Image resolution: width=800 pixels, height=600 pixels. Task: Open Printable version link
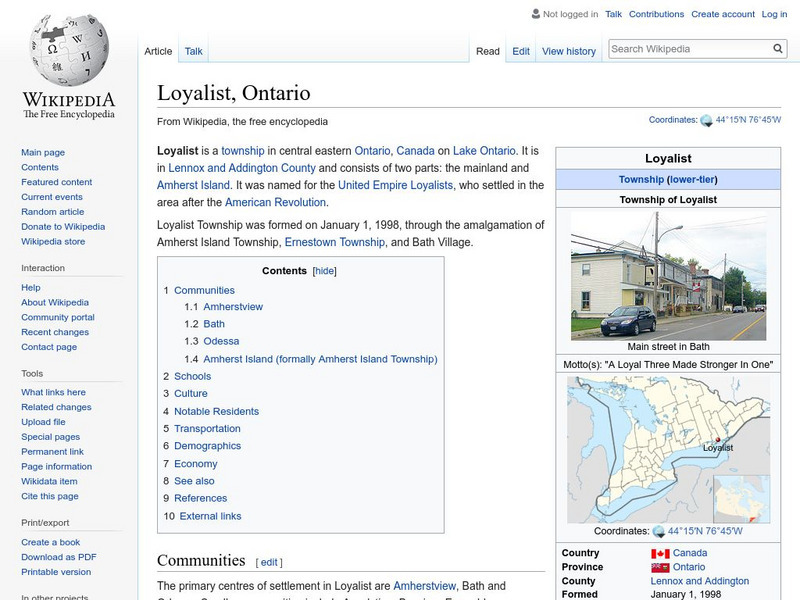56,571
